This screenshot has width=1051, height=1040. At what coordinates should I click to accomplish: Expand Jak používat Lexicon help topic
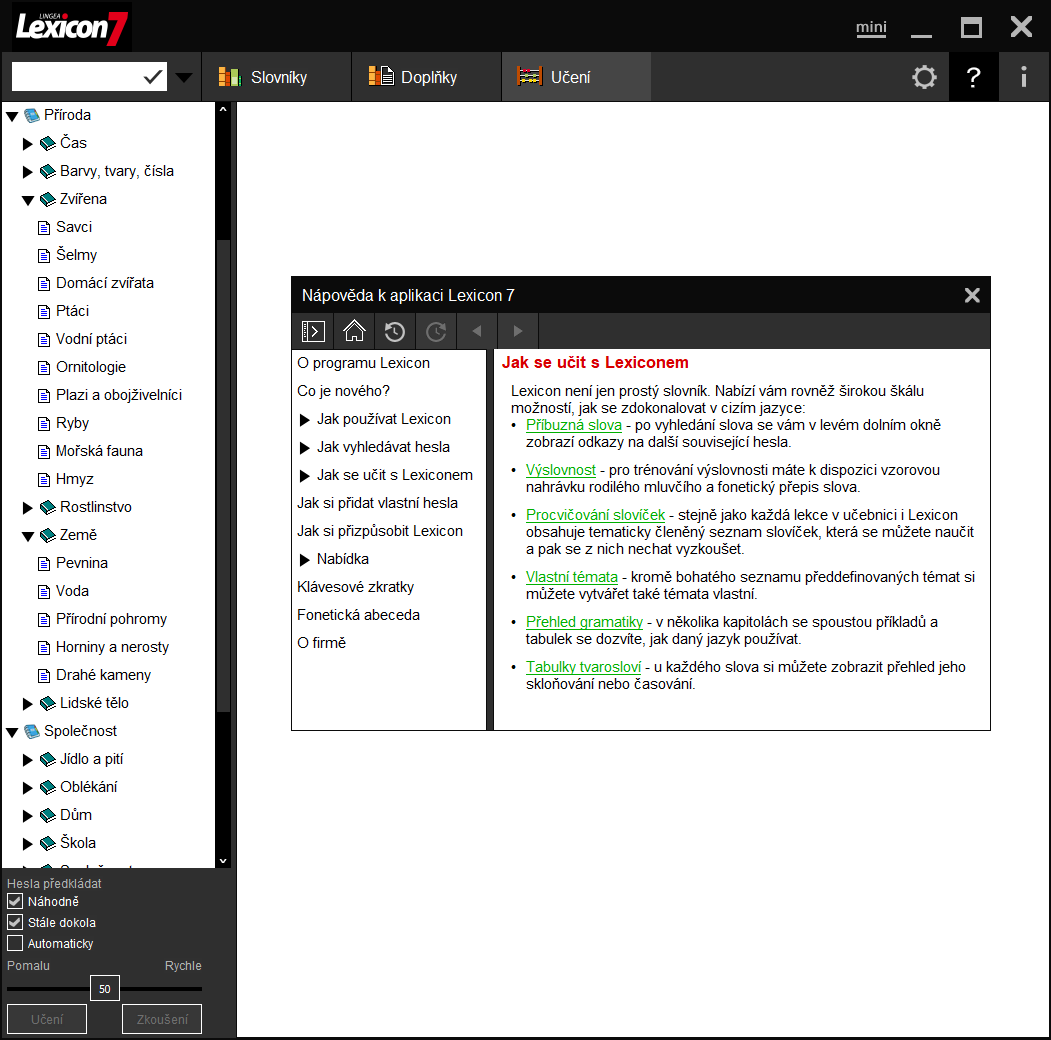click(304, 420)
